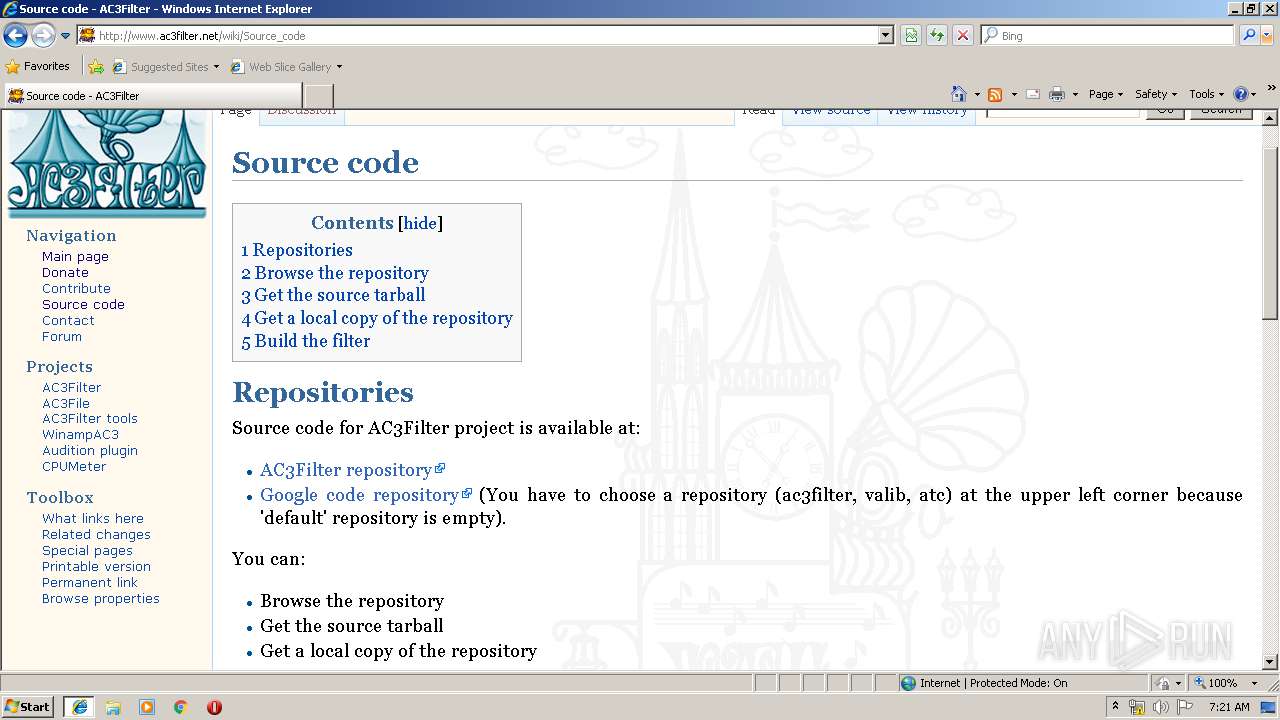Open Internet Explorer taskbar icon
Viewport: 1280px width, 720px height.
coord(79,707)
